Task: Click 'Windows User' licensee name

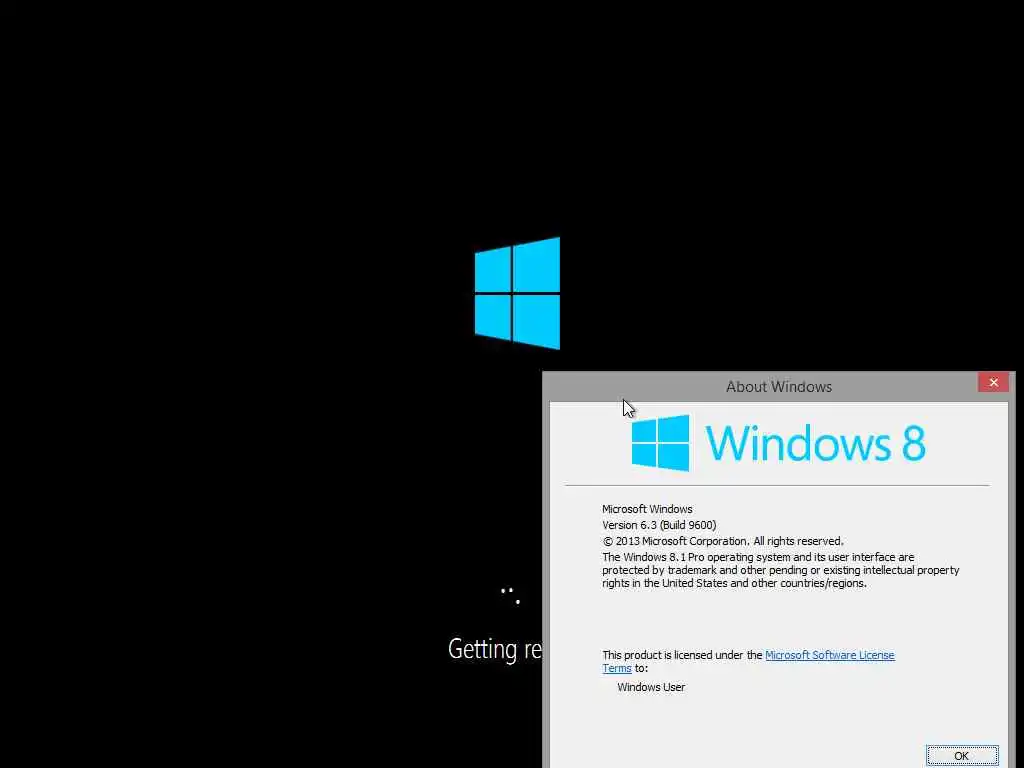Action: (651, 687)
